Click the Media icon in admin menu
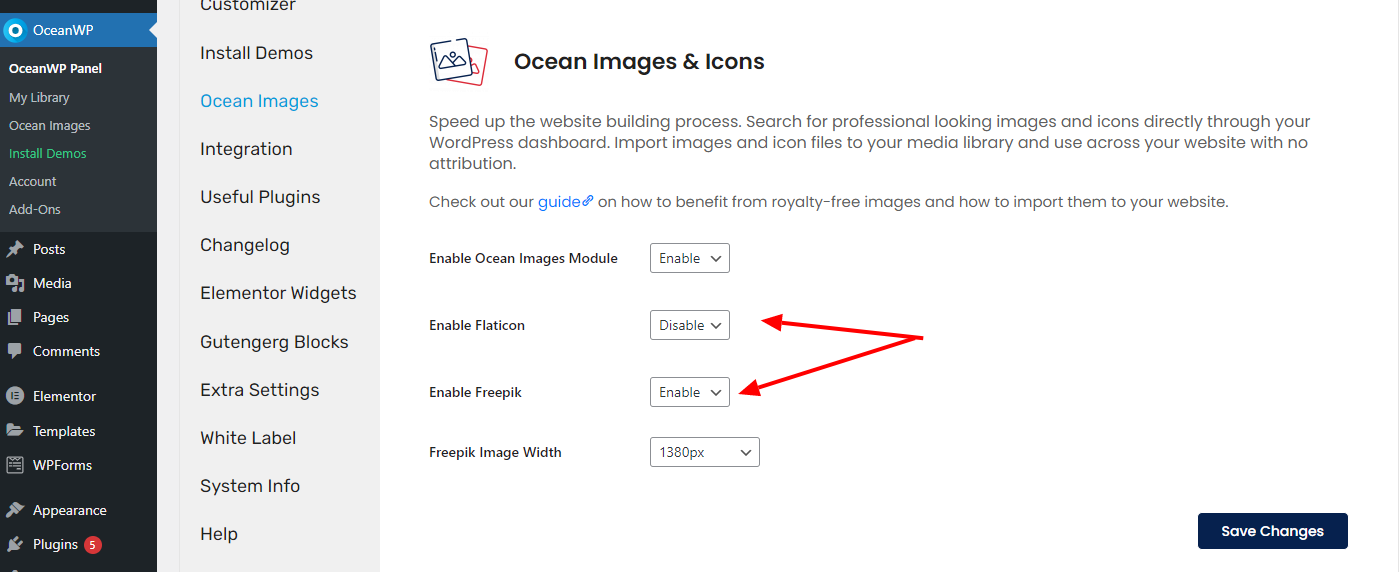 tap(15, 283)
